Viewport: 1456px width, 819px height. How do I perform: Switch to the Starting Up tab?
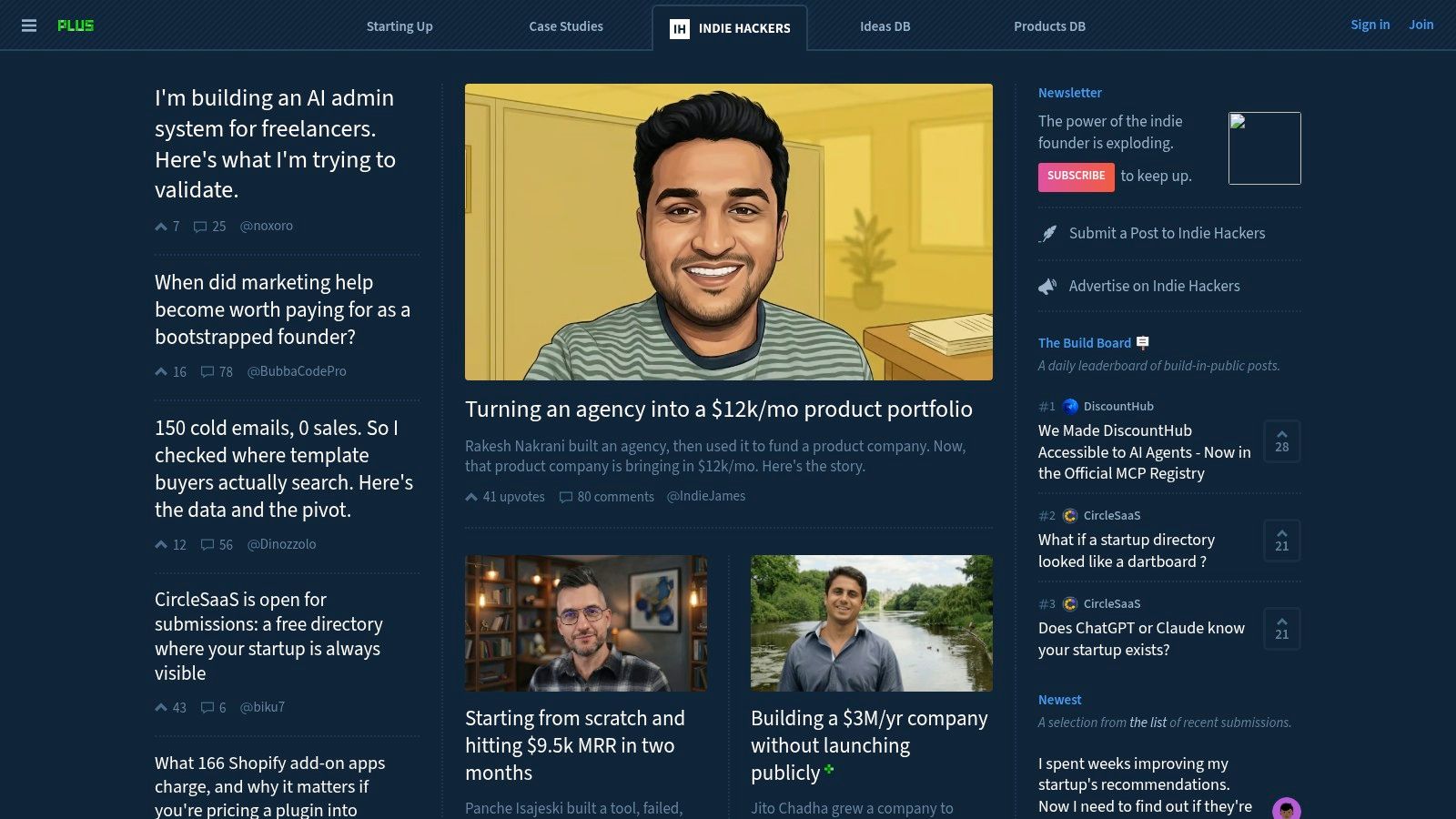click(x=399, y=26)
